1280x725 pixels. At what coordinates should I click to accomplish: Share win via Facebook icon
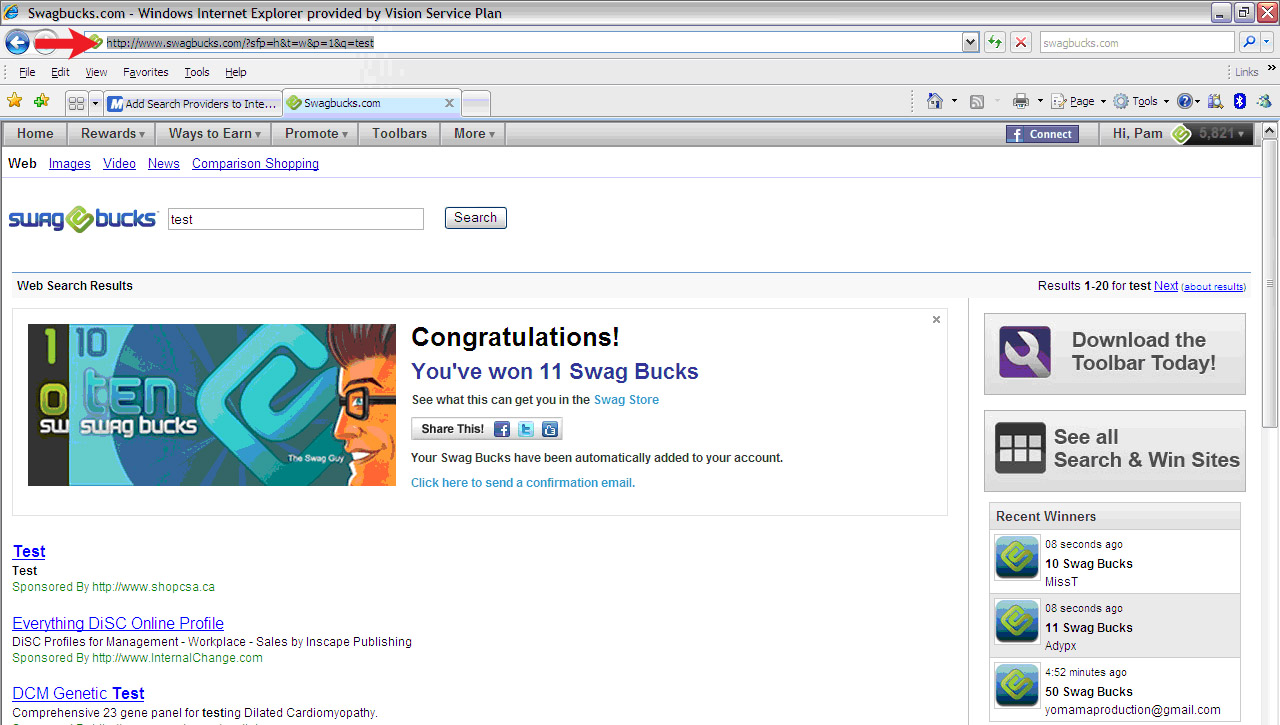coord(502,429)
